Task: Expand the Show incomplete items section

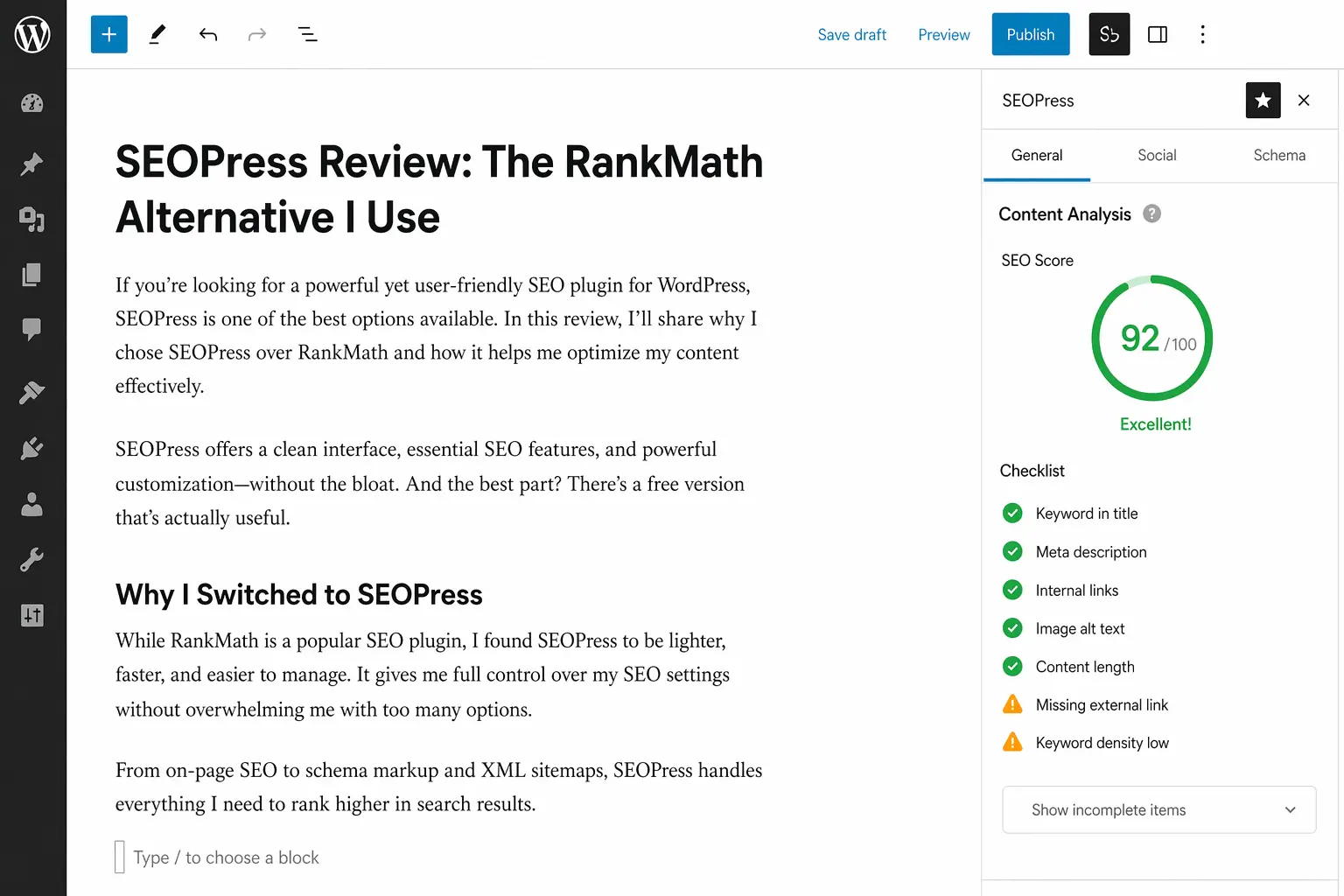Action: pyautogui.click(x=1158, y=809)
